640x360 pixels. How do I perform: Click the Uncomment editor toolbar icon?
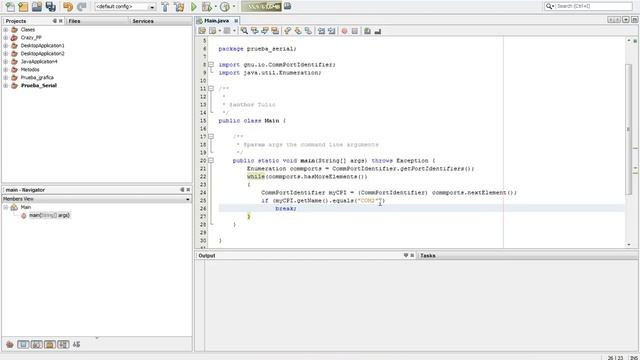(x=378, y=31)
